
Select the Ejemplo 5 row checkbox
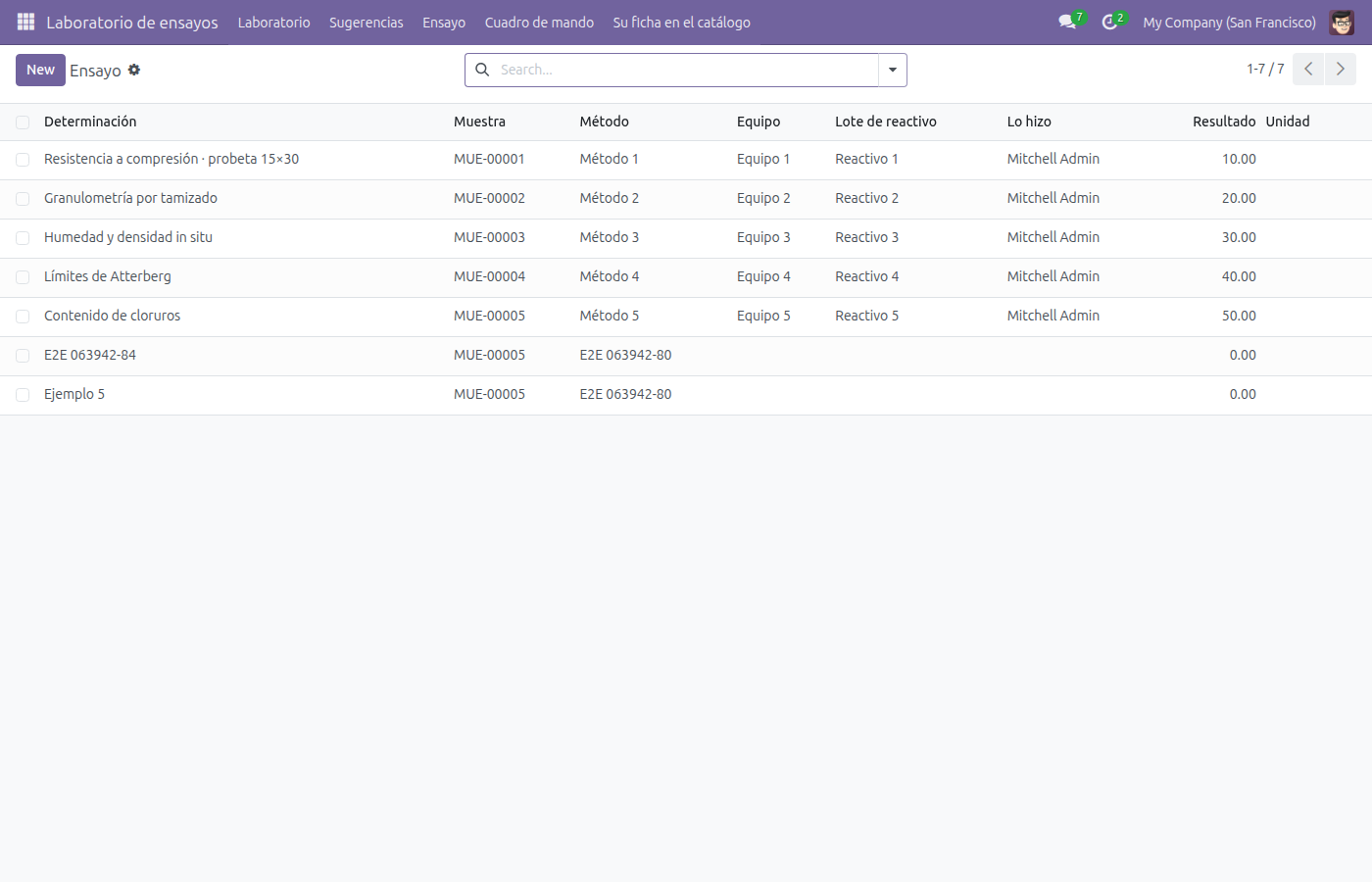23,395
